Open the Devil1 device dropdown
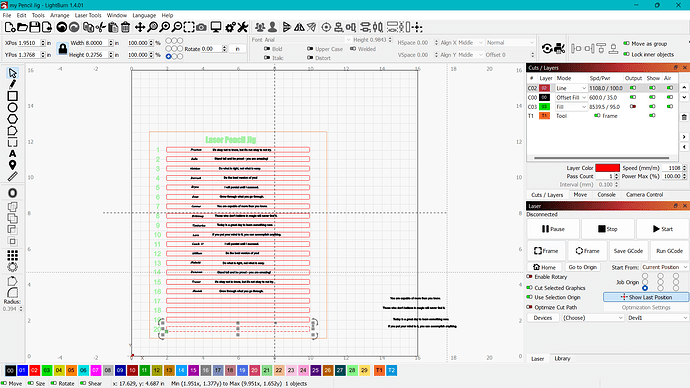 click(x=657, y=318)
